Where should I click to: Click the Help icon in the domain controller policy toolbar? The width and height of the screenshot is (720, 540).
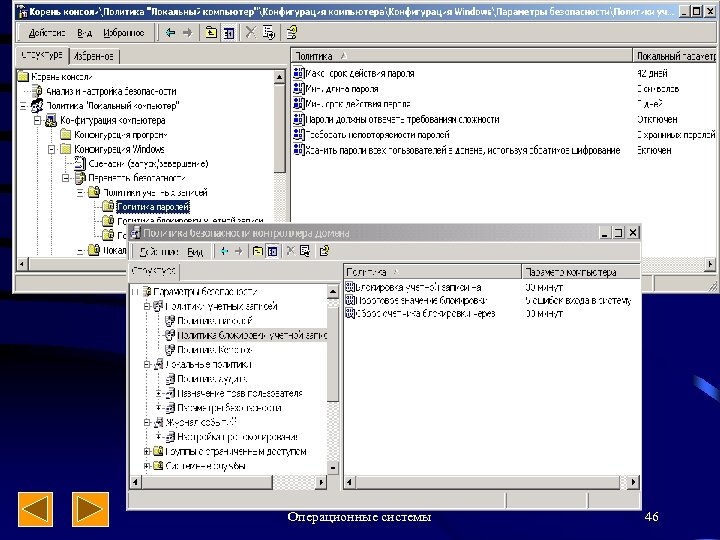tap(324, 251)
